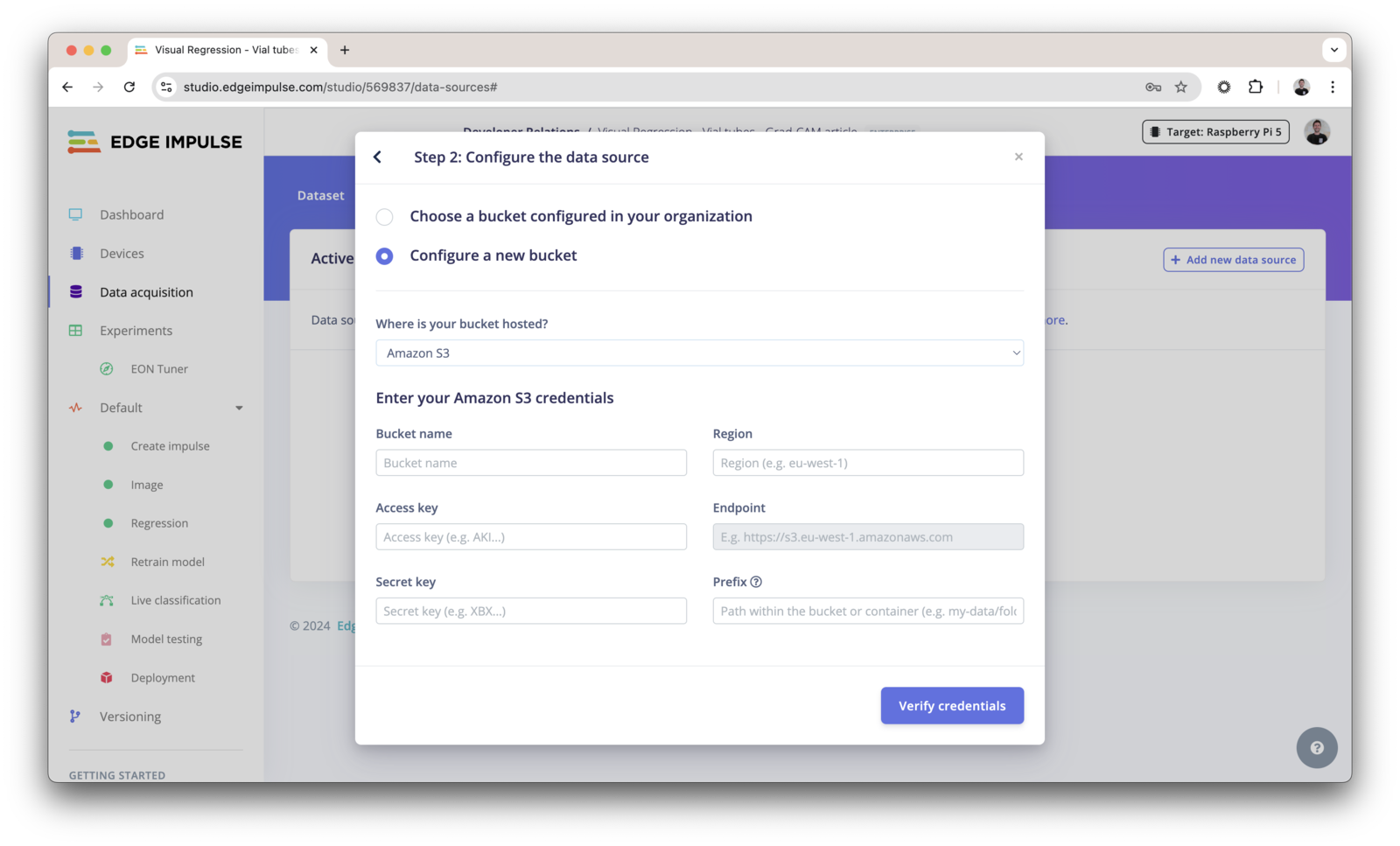The width and height of the screenshot is (1400, 846).
Task: Click the address bar URL
Action: click(340, 87)
